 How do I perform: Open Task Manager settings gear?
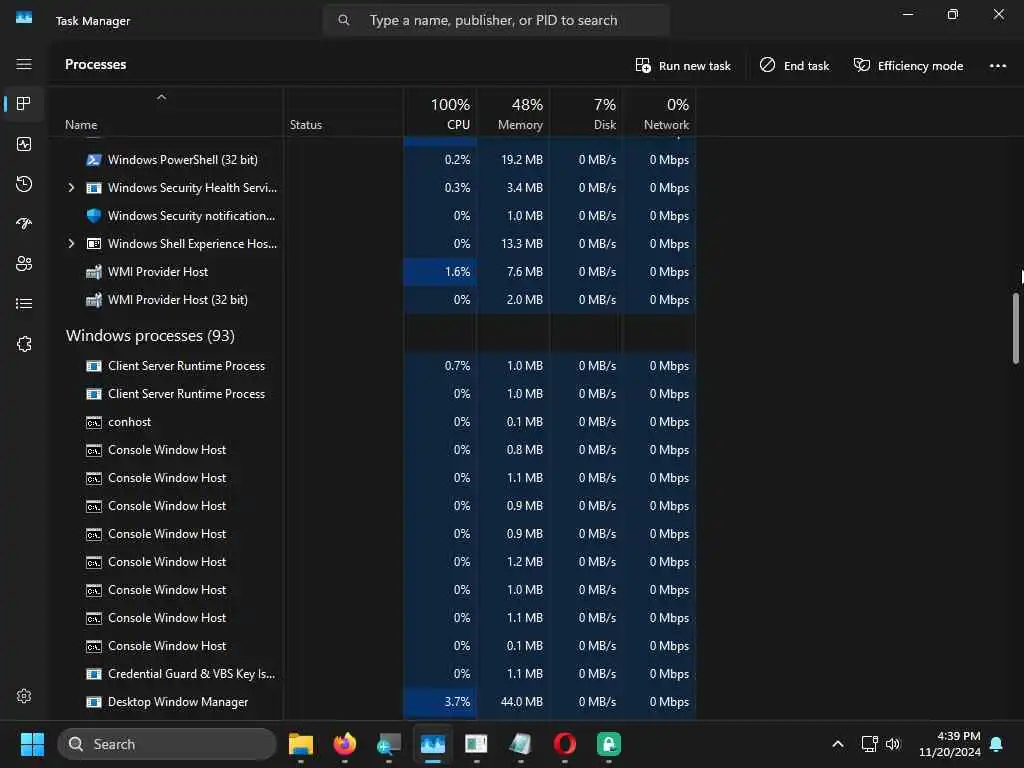point(24,696)
